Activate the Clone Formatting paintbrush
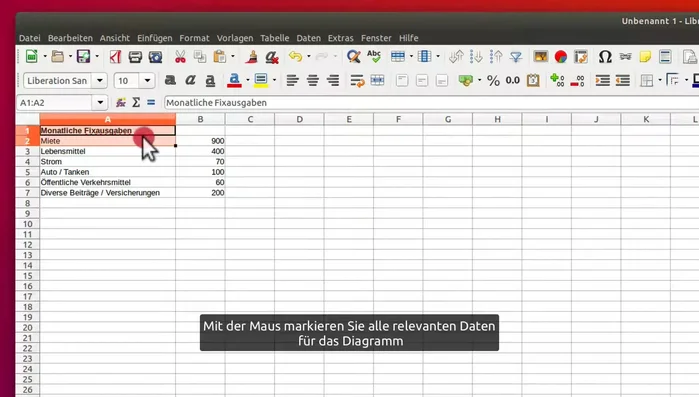Screen dimensions: 699x397 tap(252, 57)
